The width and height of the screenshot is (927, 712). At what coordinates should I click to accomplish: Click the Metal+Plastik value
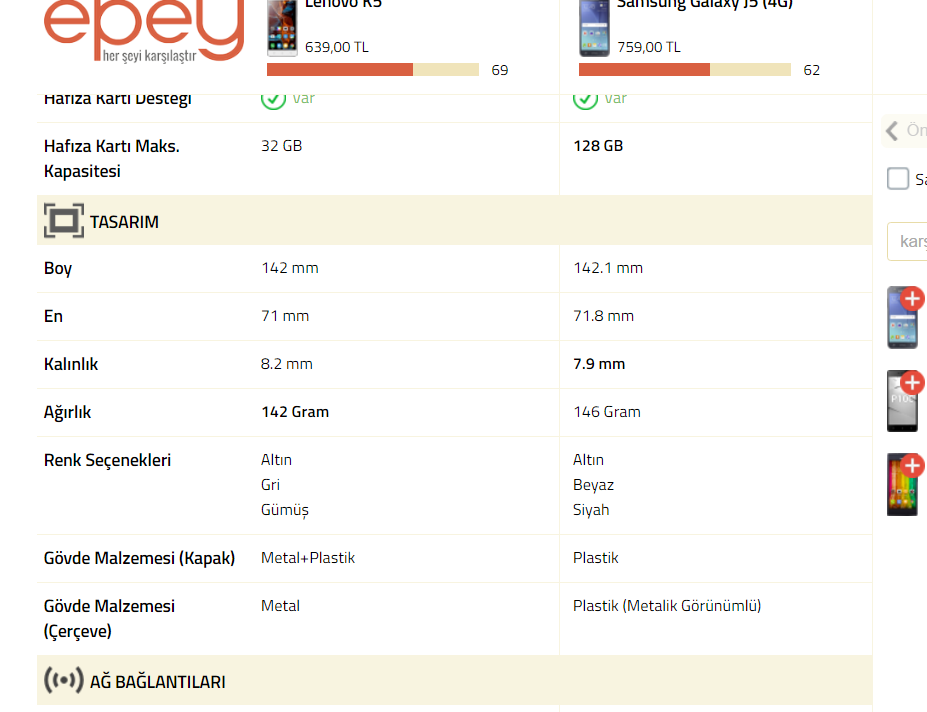point(308,558)
